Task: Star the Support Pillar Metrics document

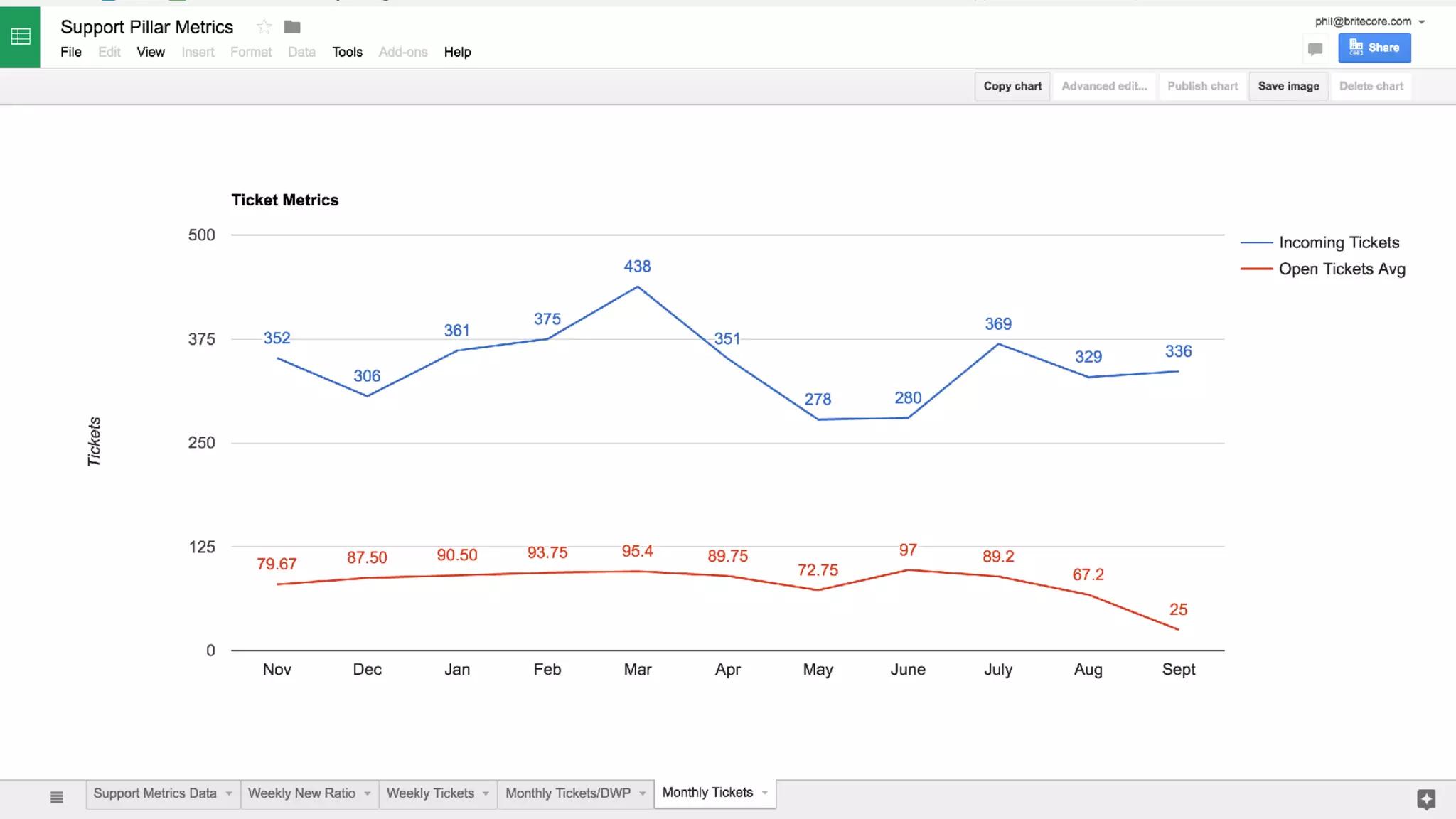Action: coord(264,27)
